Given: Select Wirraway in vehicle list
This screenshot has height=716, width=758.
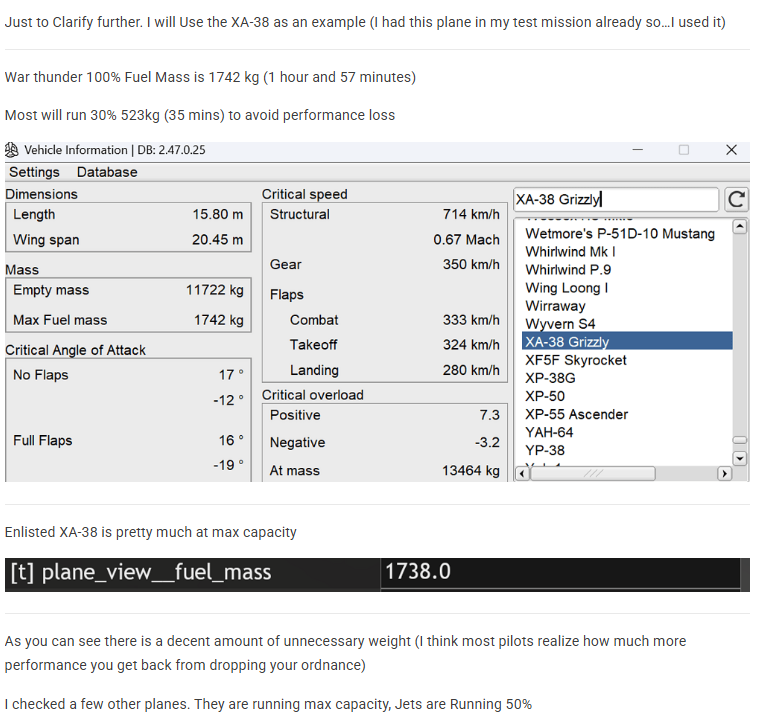Looking at the screenshot, I should (x=555, y=306).
